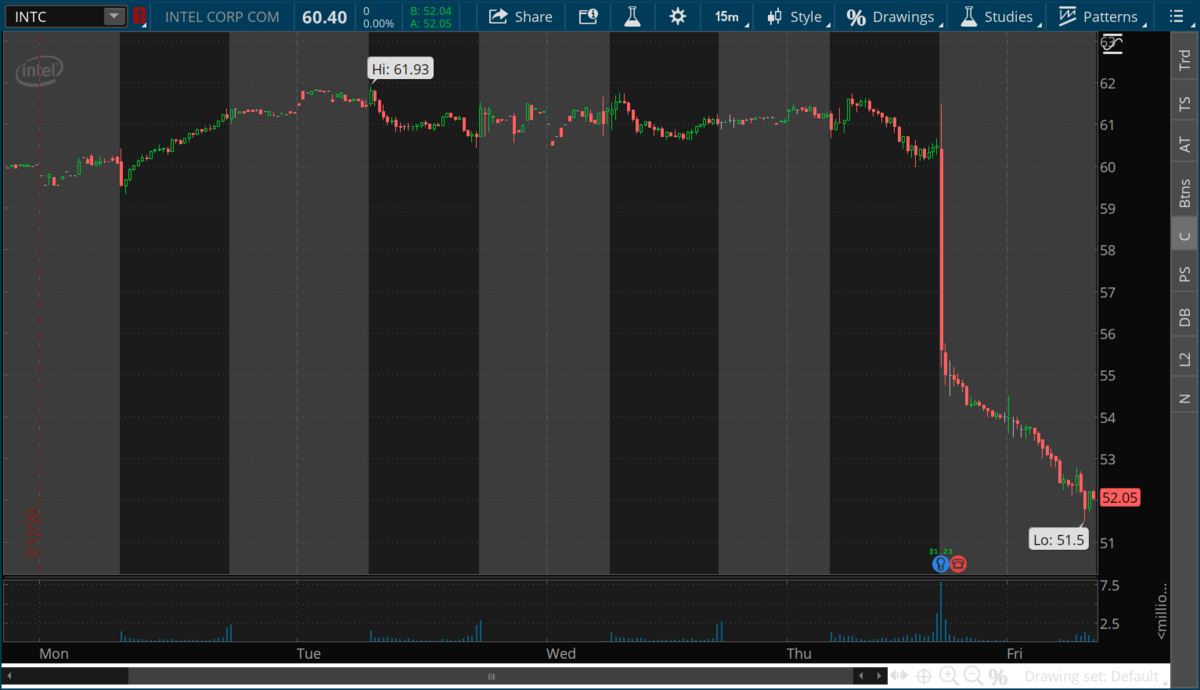Toggle the percent scale icon in bottom bar
Viewport: 1200px width, 690px height.
(x=998, y=677)
